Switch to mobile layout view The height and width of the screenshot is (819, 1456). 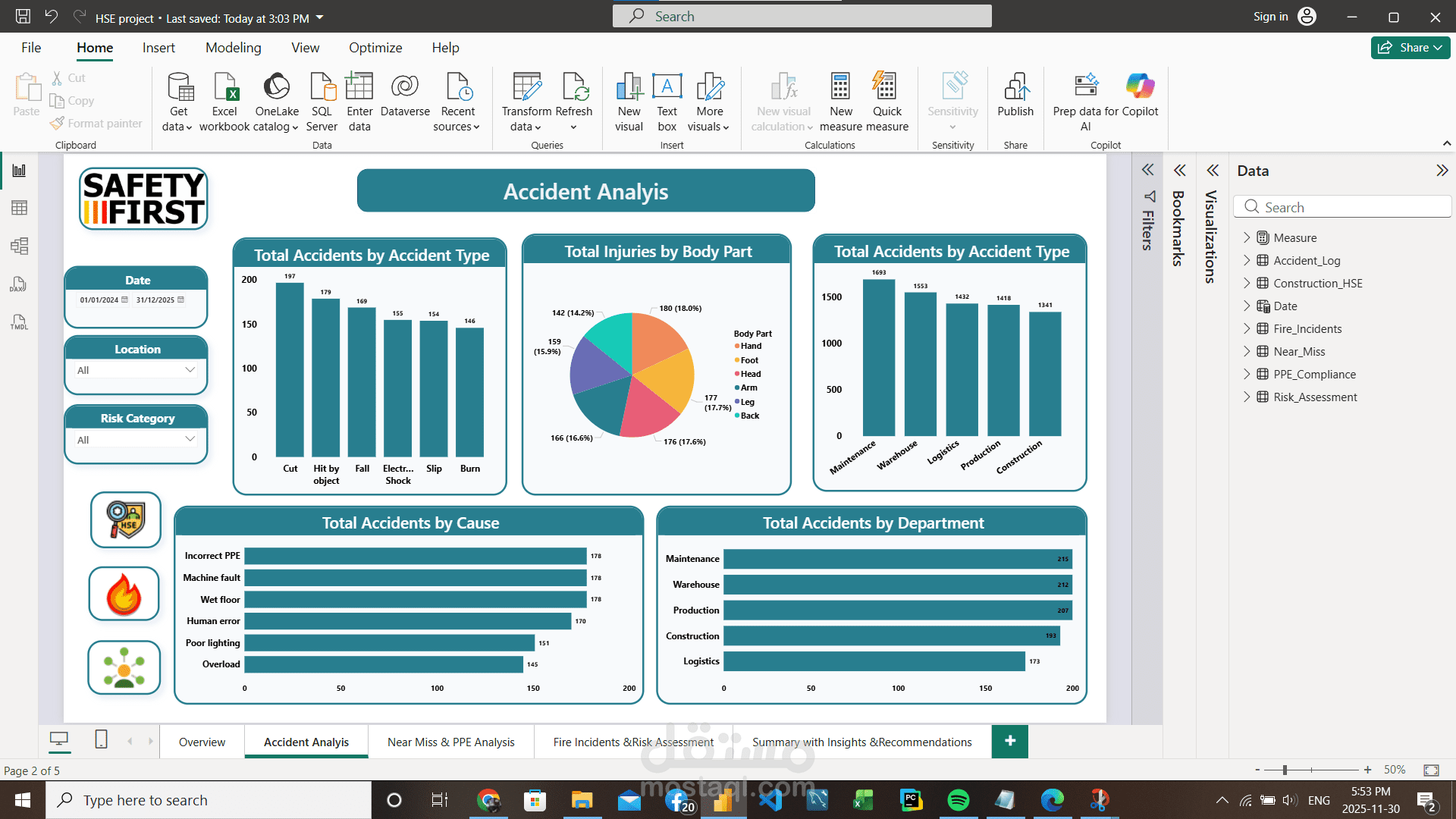(x=101, y=739)
